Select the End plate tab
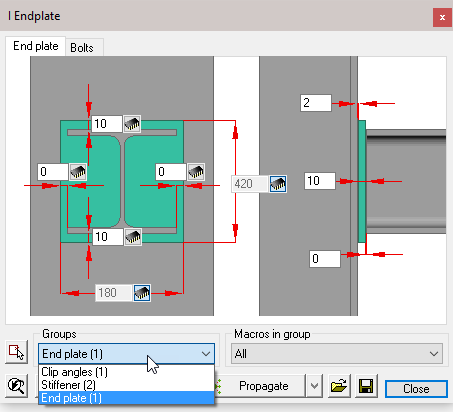The height and width of the screenshot is (412, 453). coord(36,46)
